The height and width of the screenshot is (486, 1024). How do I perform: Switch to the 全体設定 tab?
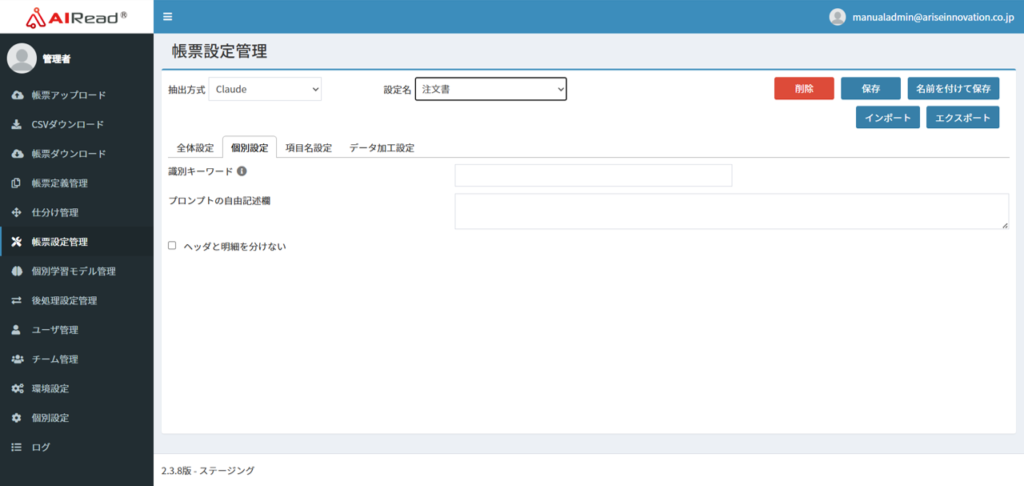(195, 148)
